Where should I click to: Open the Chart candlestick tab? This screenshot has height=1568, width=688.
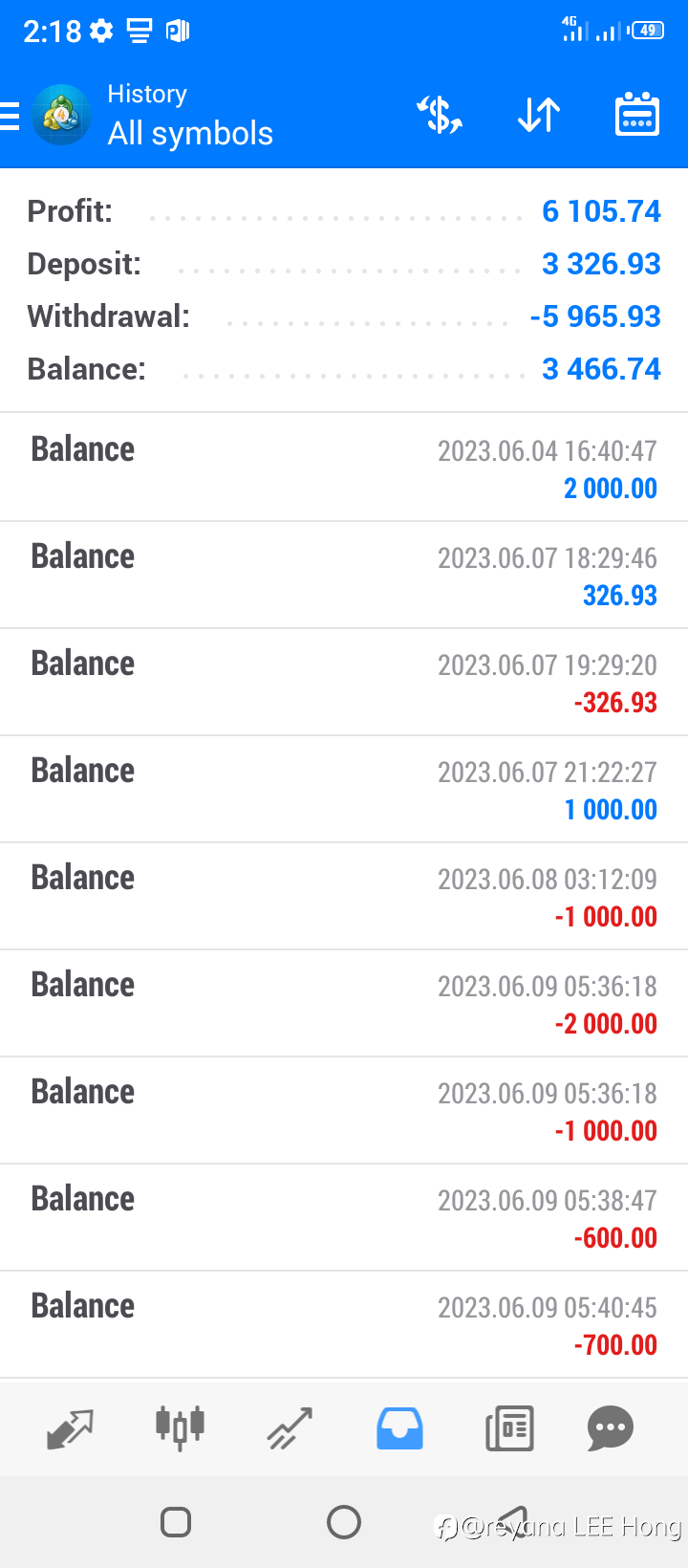click(x=180, y=1427)
